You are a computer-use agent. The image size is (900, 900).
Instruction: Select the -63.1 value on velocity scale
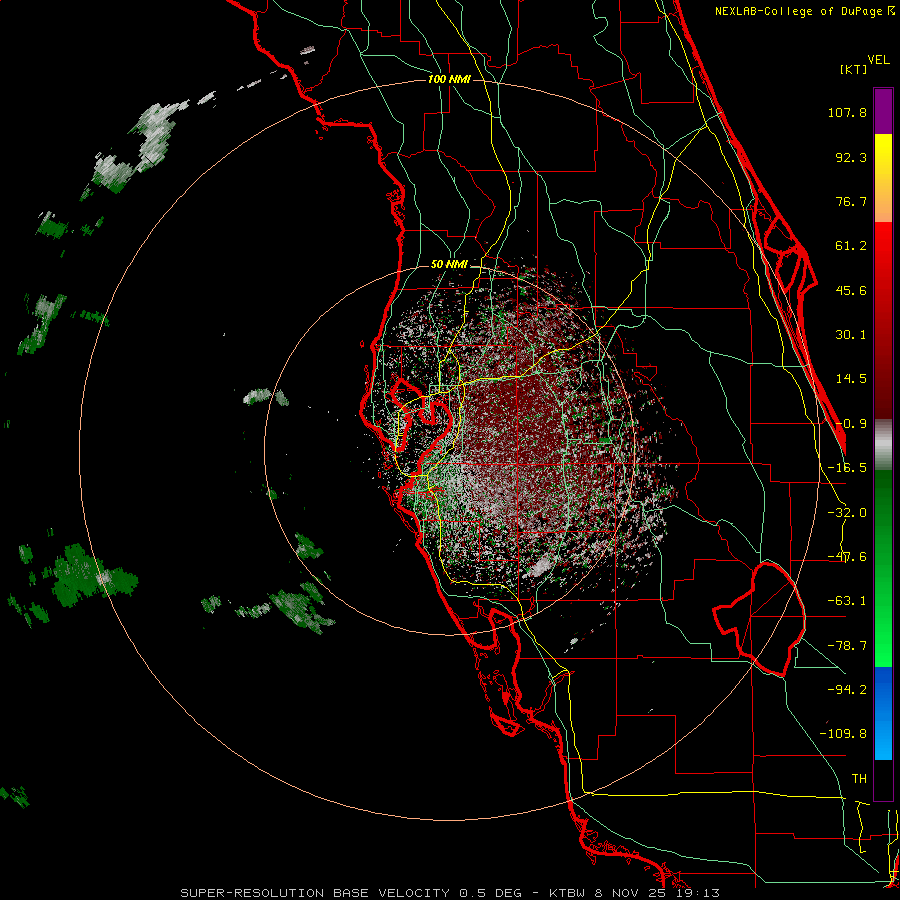point(847,601)
